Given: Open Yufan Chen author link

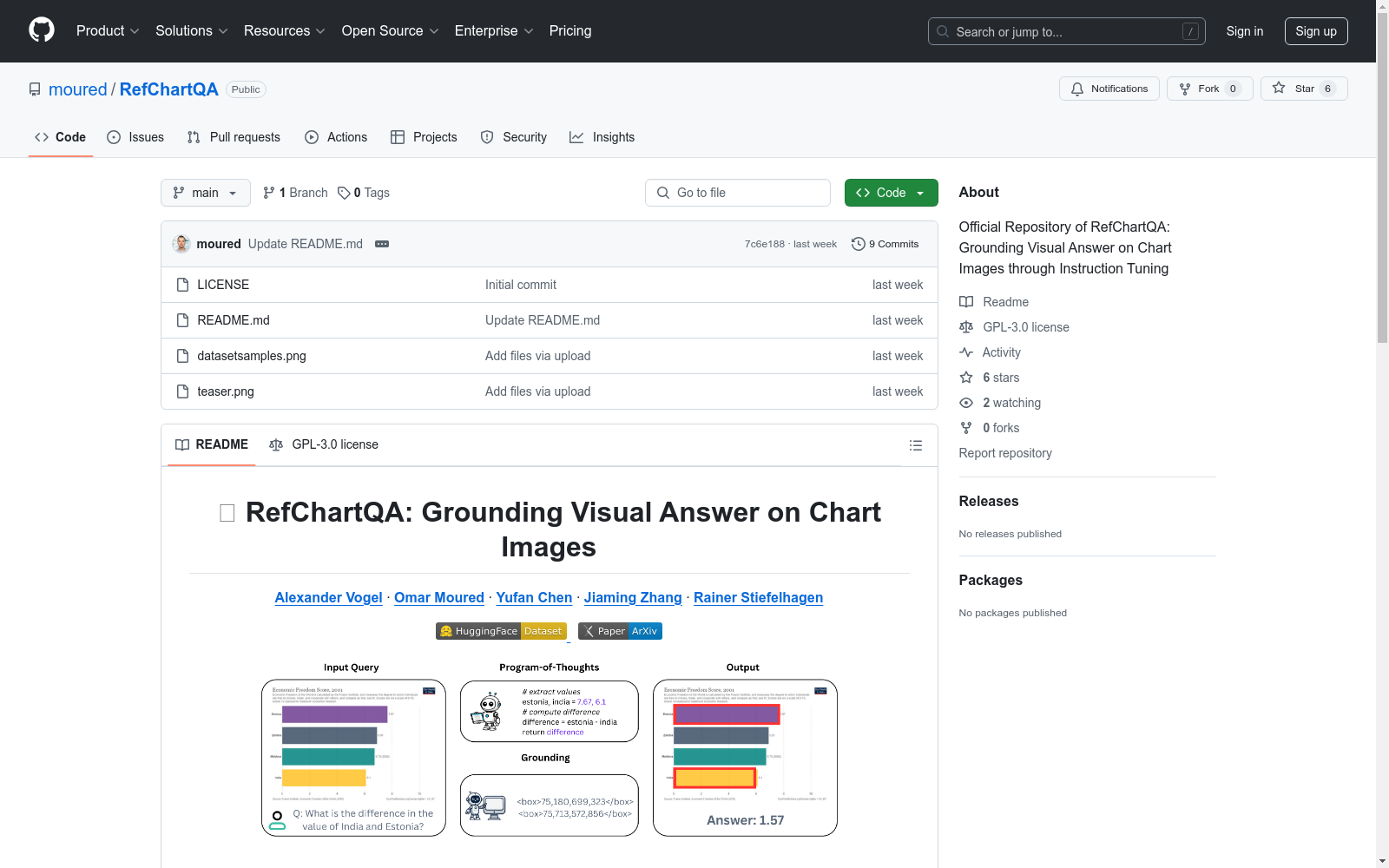Looking at the screenshot, I should pos(534,597).
